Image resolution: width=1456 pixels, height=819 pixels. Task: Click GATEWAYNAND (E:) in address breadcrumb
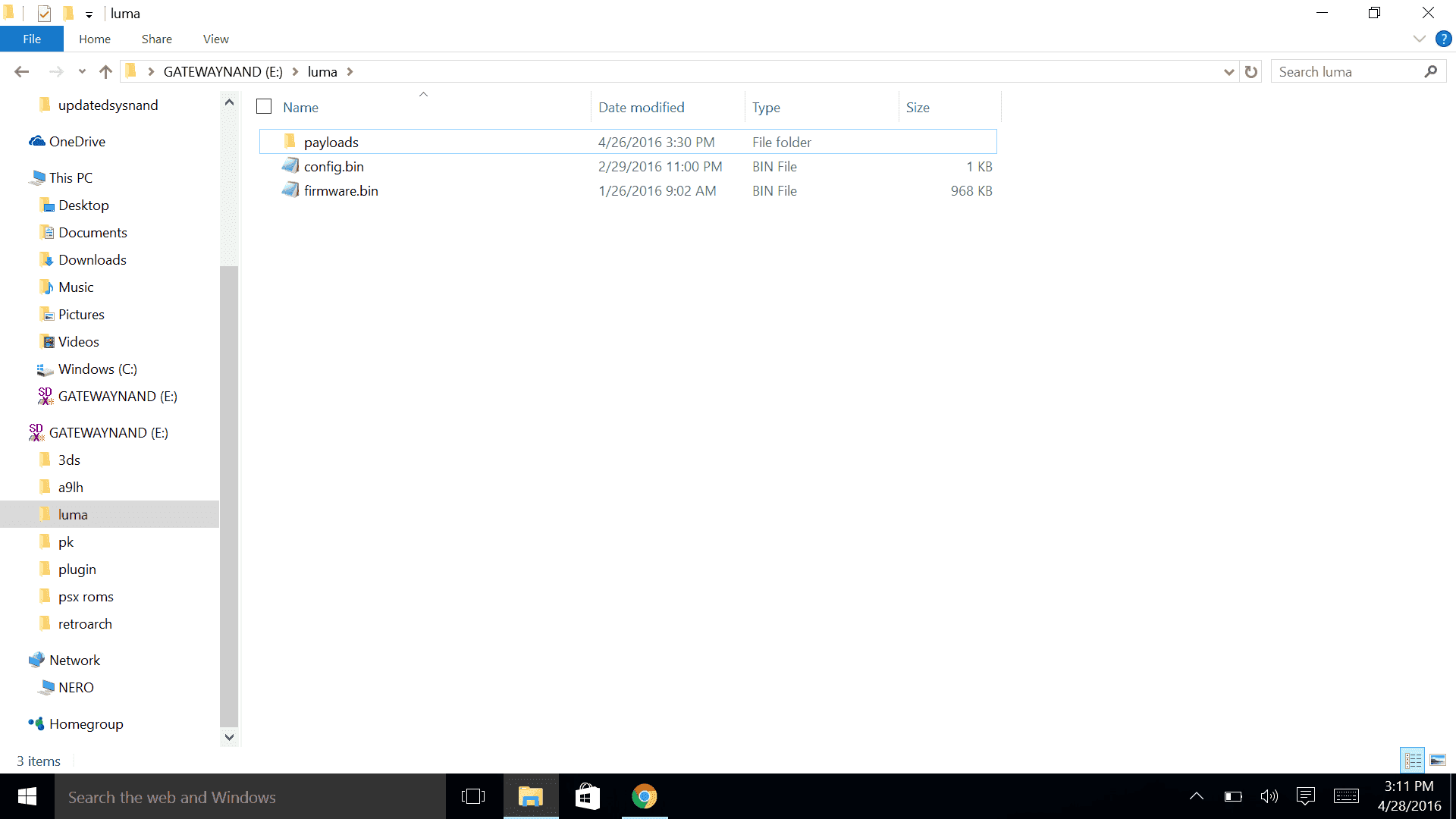[x=223, y=71]
